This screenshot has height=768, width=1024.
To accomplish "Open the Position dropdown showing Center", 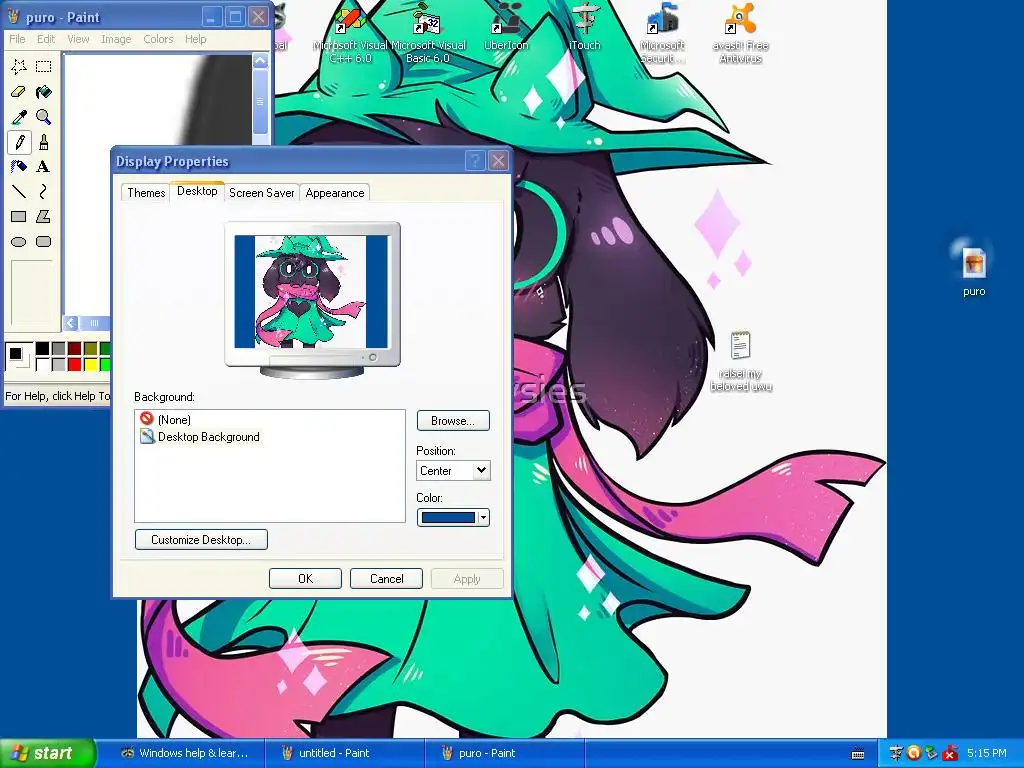I will point(453,470).
